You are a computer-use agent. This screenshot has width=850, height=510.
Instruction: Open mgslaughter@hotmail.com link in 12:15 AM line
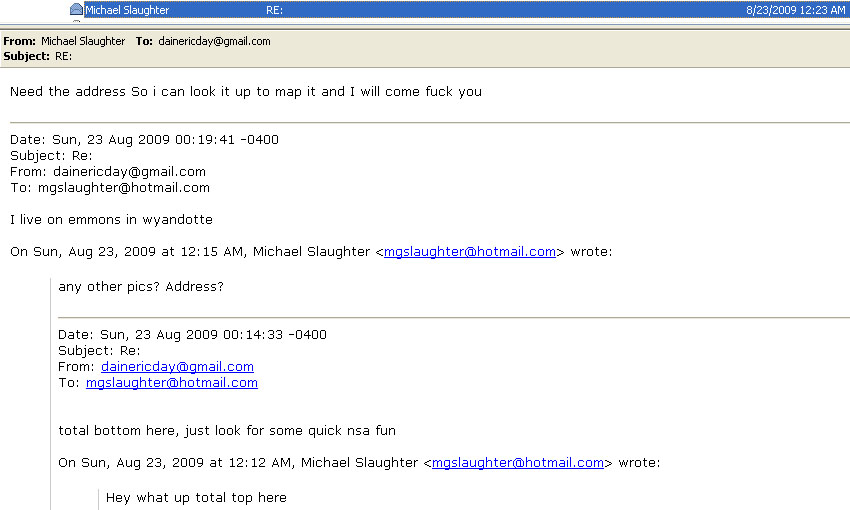[x=470, y=252]
